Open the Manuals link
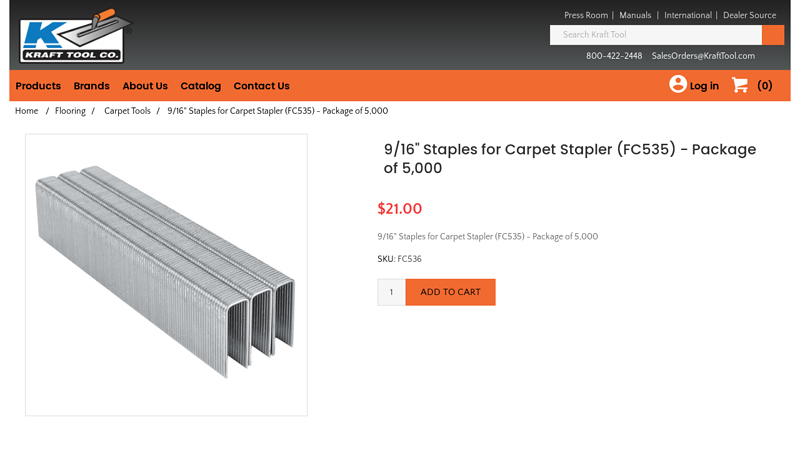The height and width of the screenshot is (450, 800). [635, 16]
